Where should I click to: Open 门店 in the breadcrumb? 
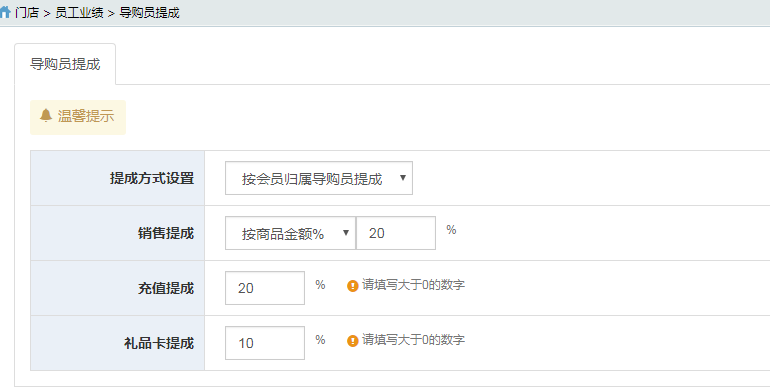pos(27,13)
